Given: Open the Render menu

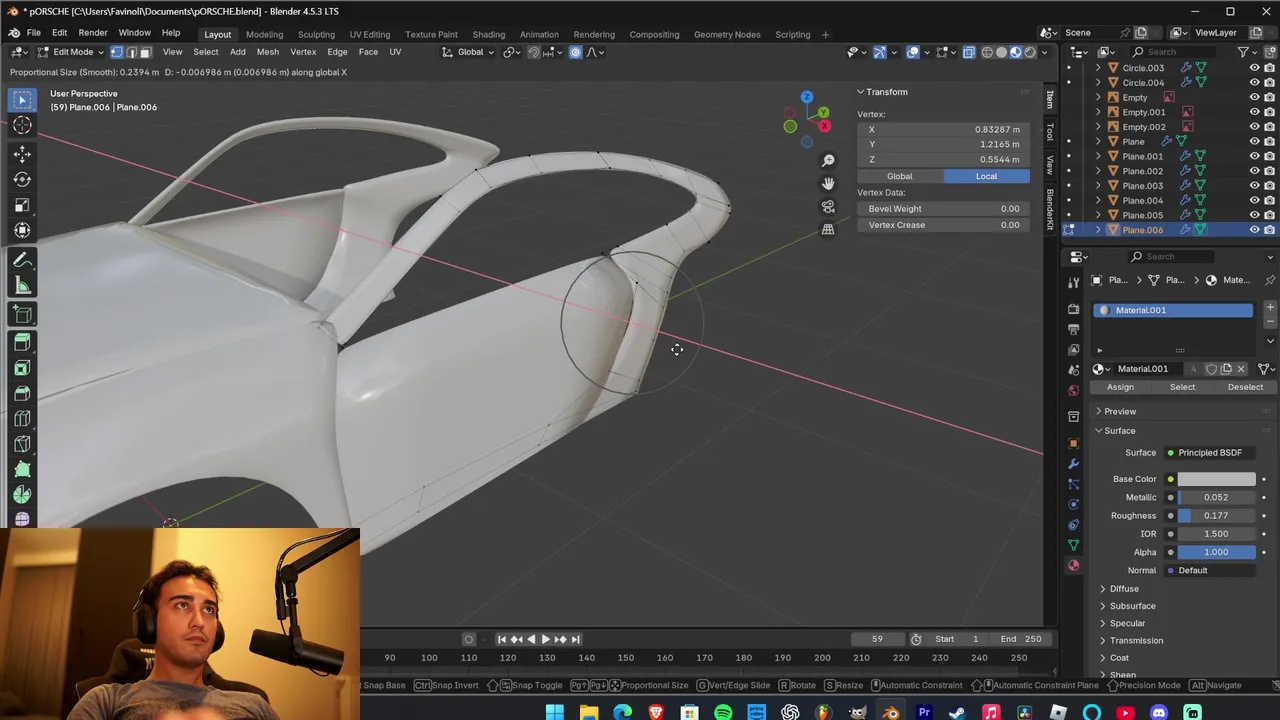Looking at the screenshot, I should [93, 33].
